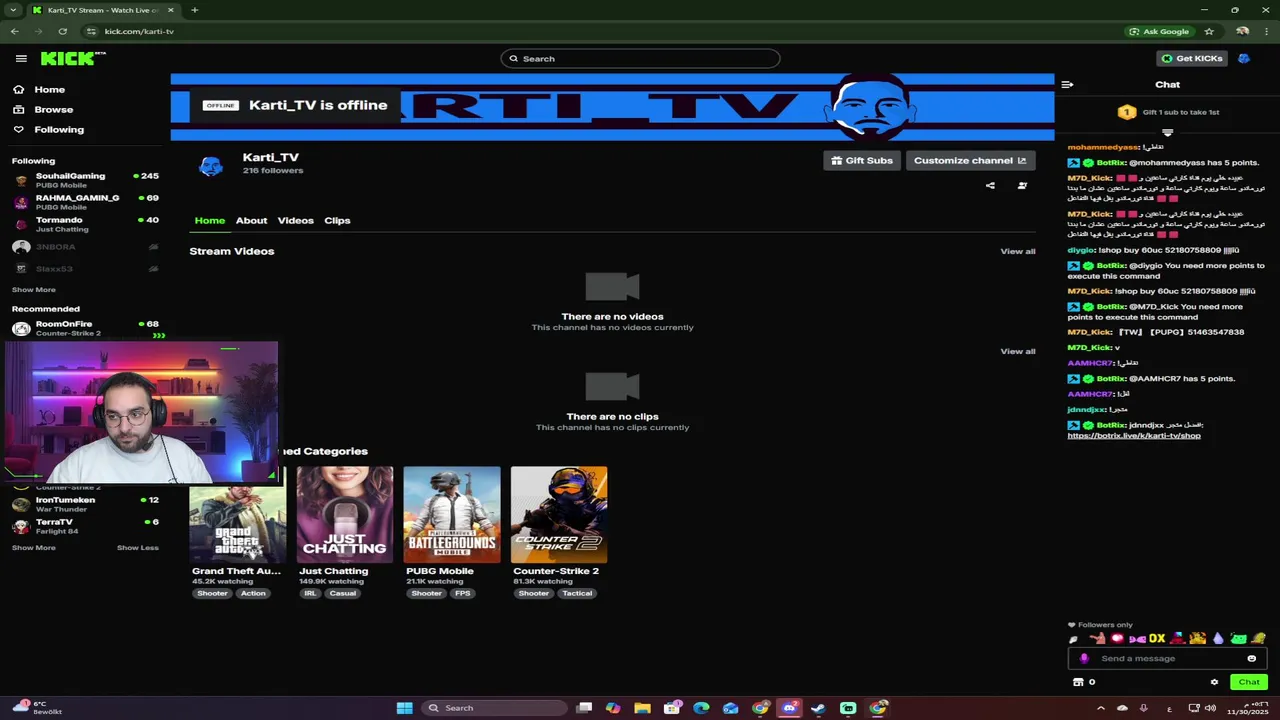The image size is (1280, 720).
Task: Expand Show More under Recommended
Action: tap(34, 548)
